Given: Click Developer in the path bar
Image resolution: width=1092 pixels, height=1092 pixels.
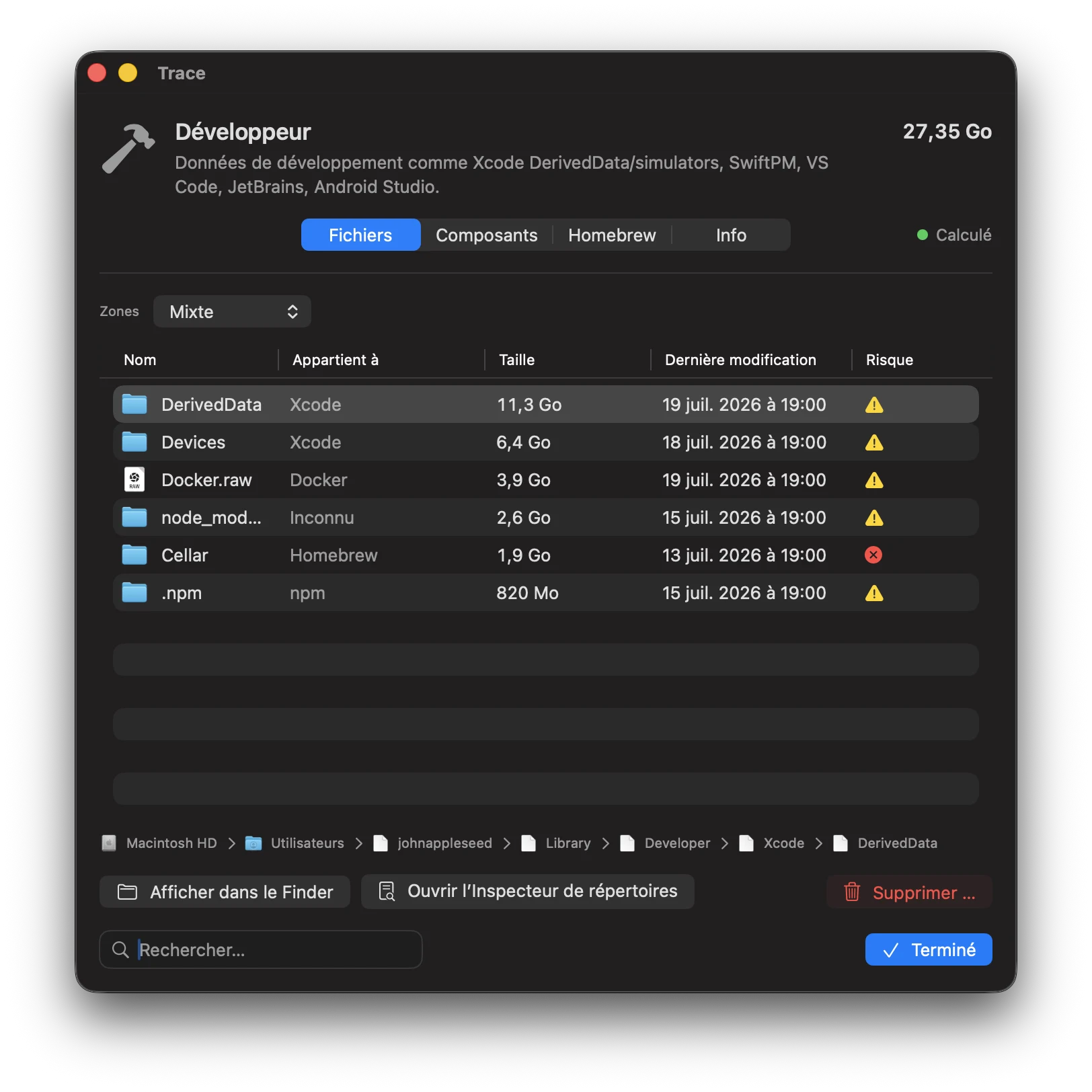Looking at the screenshot, I should tap(677, 843).
